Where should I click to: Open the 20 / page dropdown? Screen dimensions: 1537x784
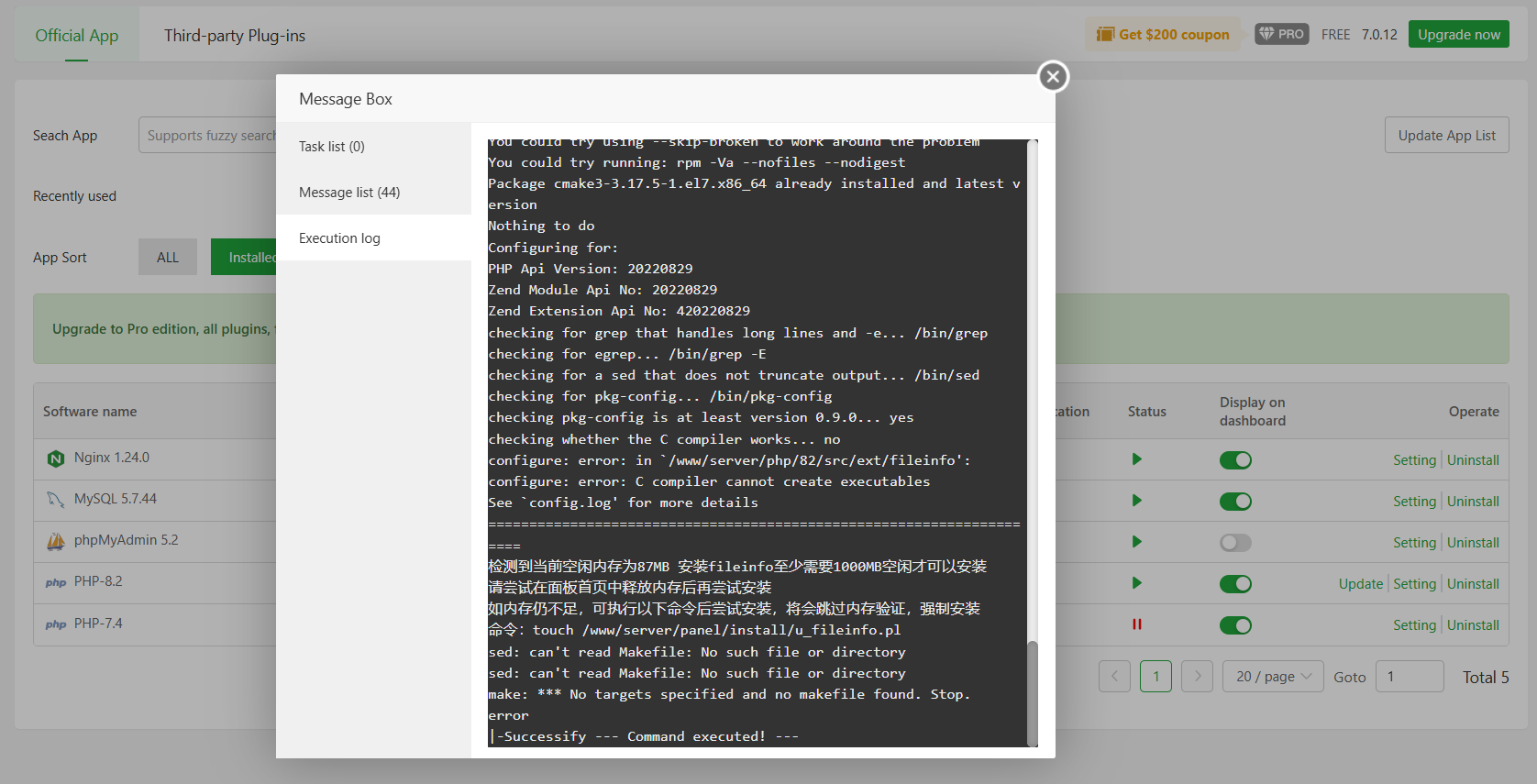tap(1272, 677)
